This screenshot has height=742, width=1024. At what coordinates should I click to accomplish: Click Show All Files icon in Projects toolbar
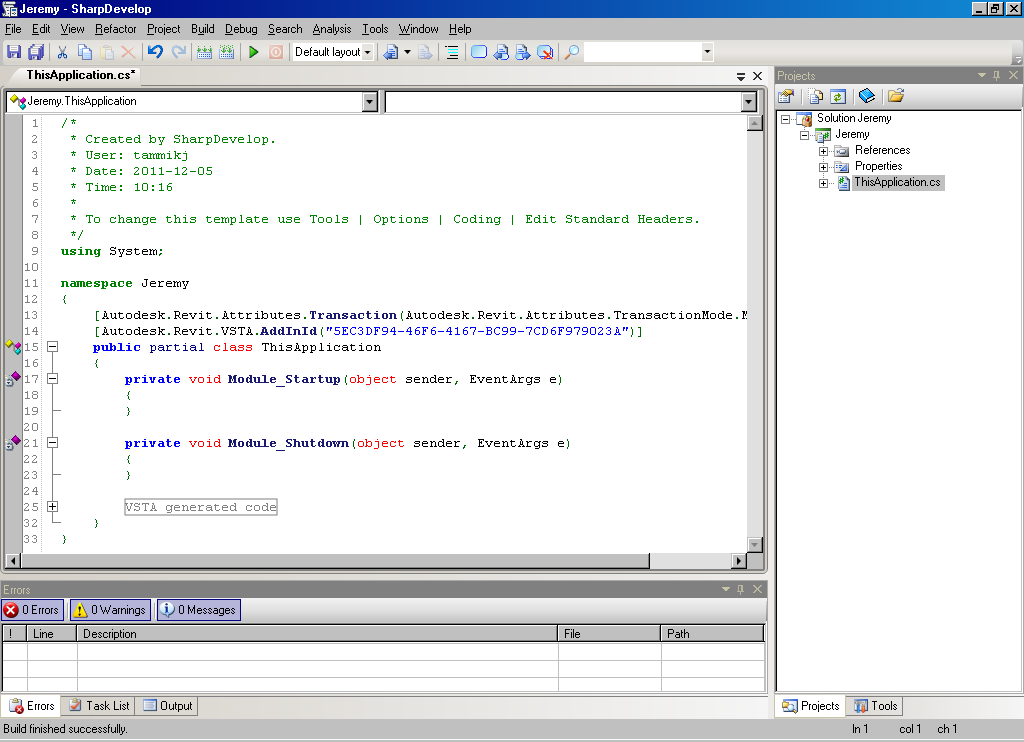tap(816, 96)
